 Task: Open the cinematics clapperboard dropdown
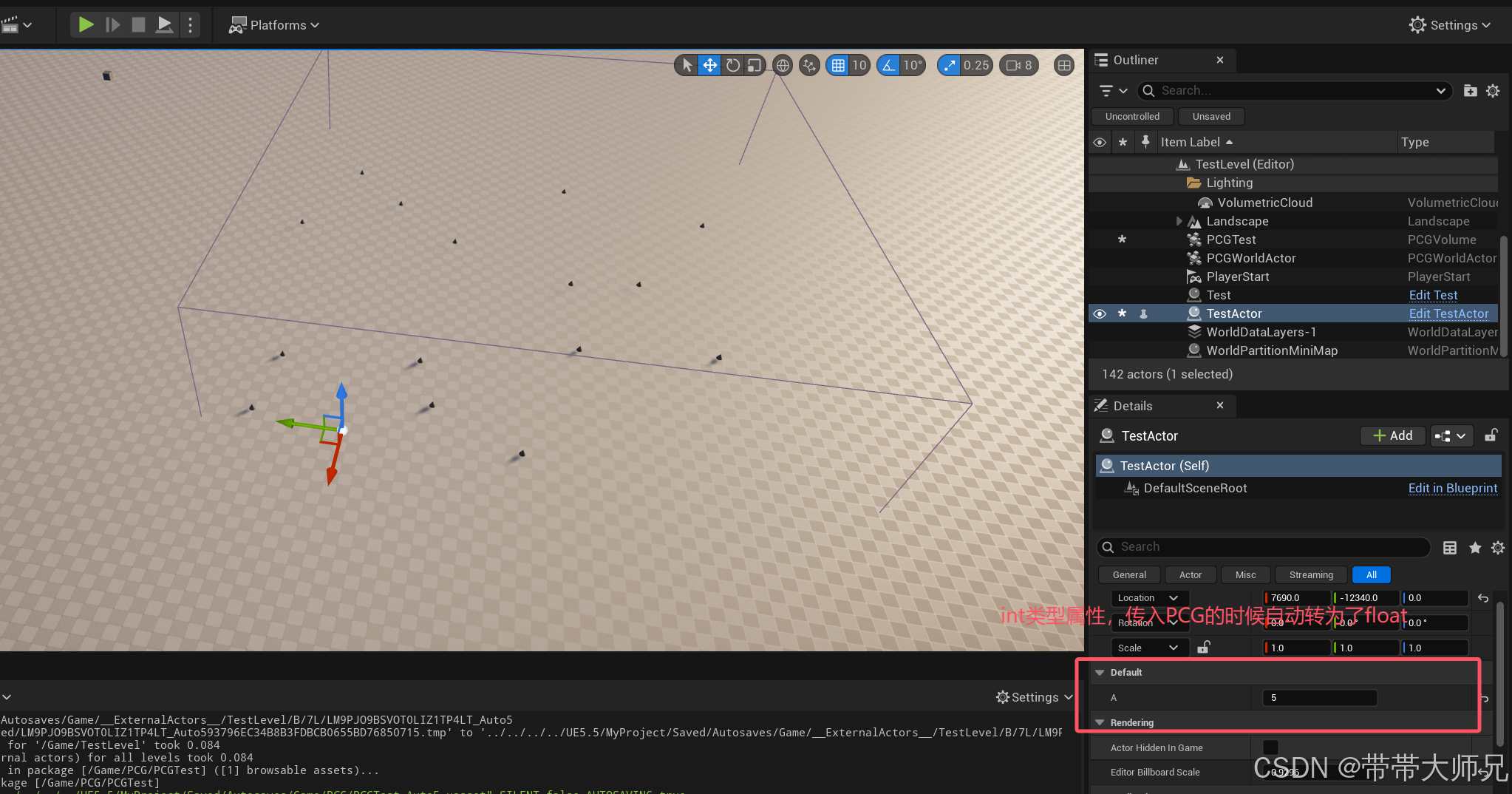pos(16,25)
